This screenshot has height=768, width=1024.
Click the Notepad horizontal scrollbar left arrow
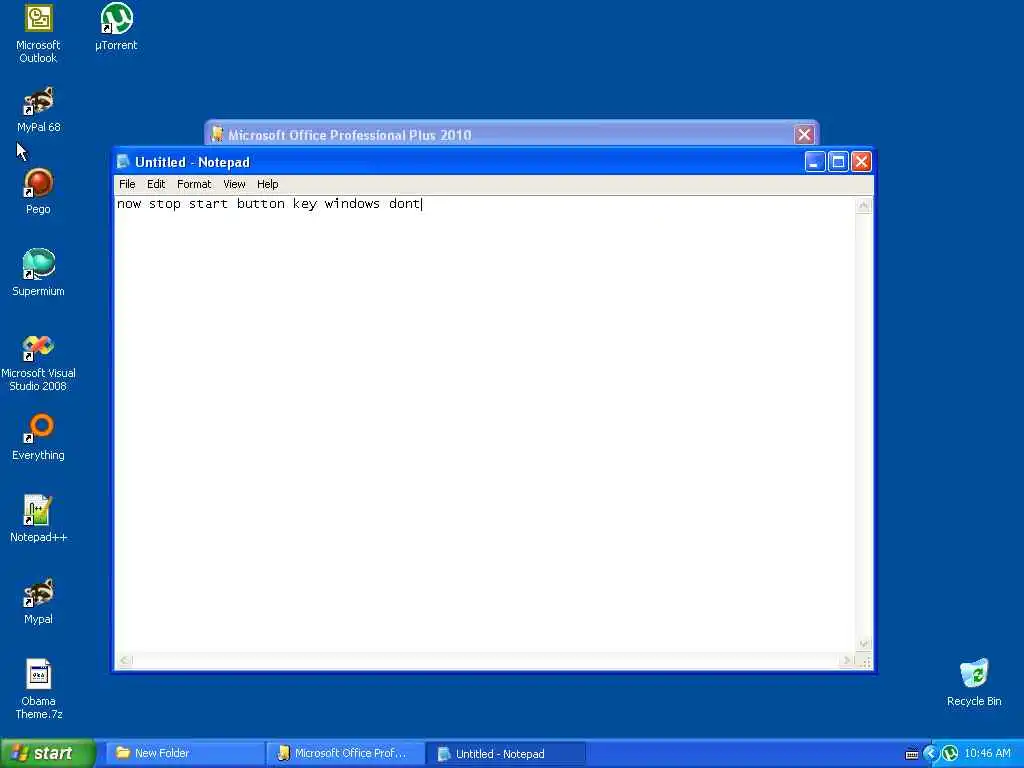tap(125, 661)
